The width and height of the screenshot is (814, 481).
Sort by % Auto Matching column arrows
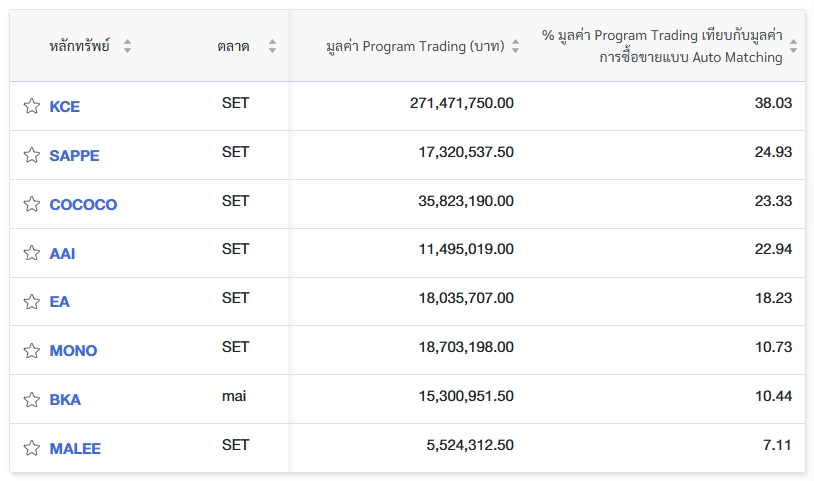click(793, 46)
